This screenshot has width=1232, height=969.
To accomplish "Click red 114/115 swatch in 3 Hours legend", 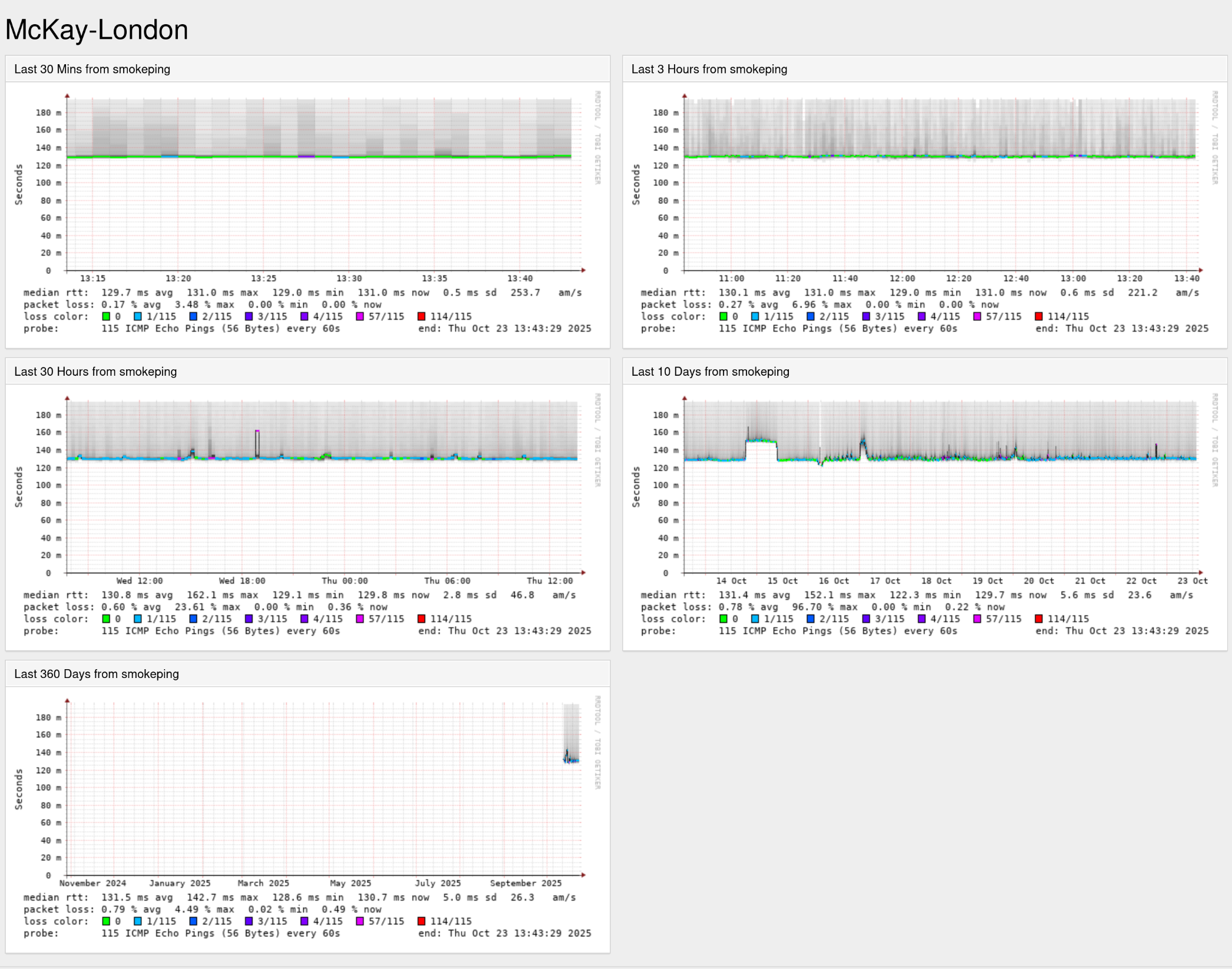I will point(1039,316).
